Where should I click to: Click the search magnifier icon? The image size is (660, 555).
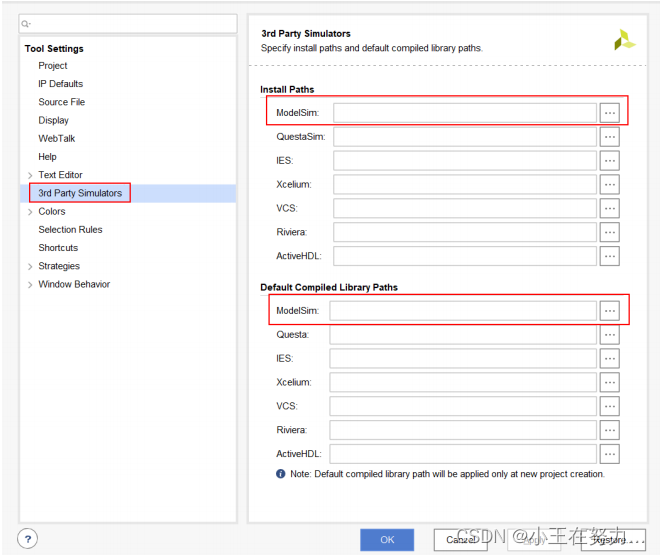[x=26, y=24]
